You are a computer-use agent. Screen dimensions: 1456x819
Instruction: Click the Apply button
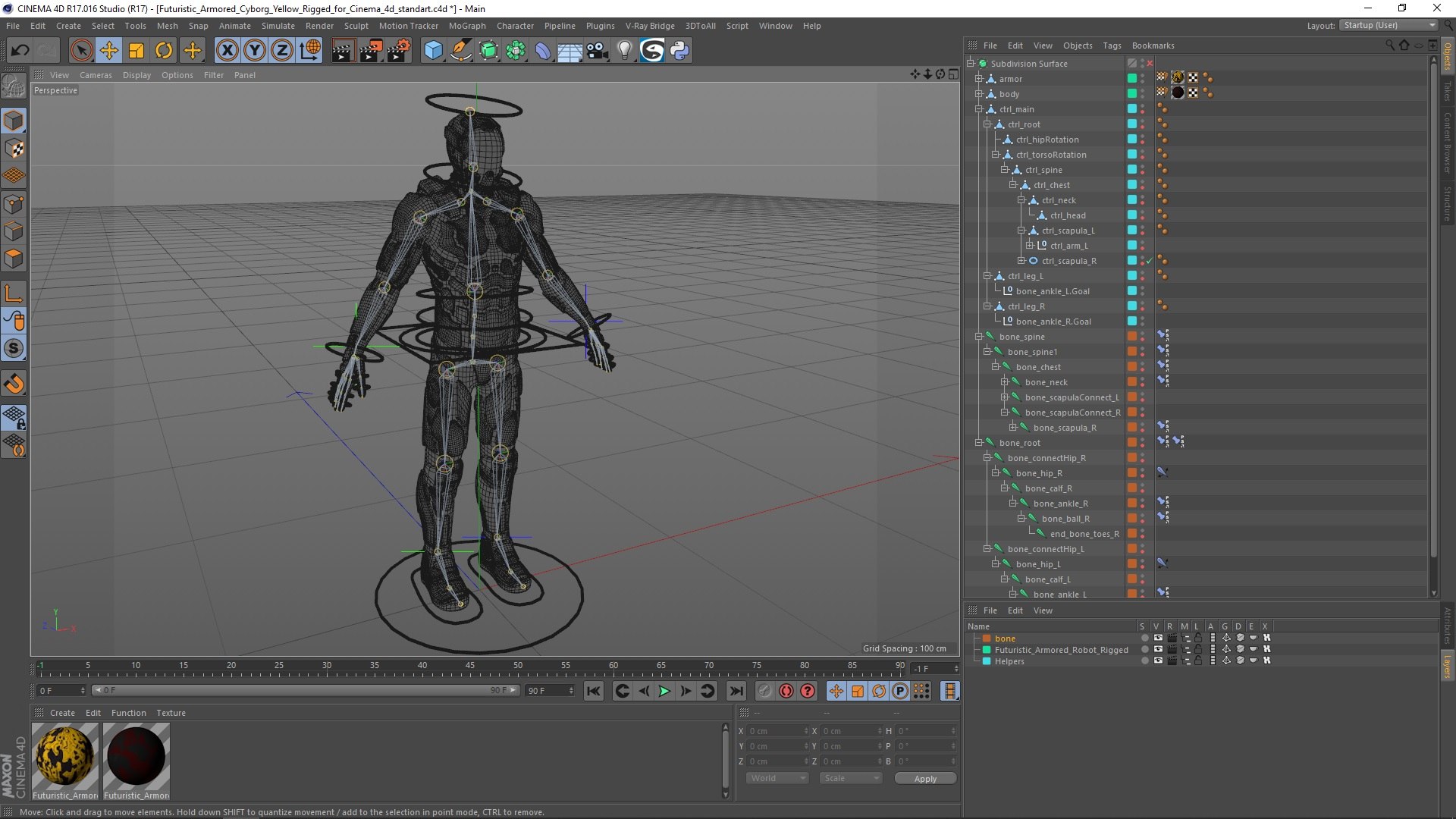pyautogui.click(x=925, y=779)
